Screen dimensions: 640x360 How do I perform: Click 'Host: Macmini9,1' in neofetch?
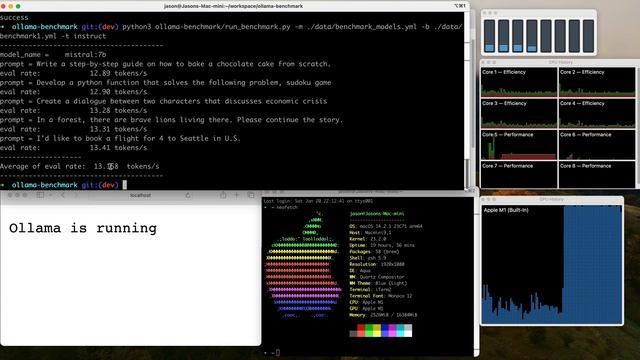pyautogui.click(x=370, y=232)
